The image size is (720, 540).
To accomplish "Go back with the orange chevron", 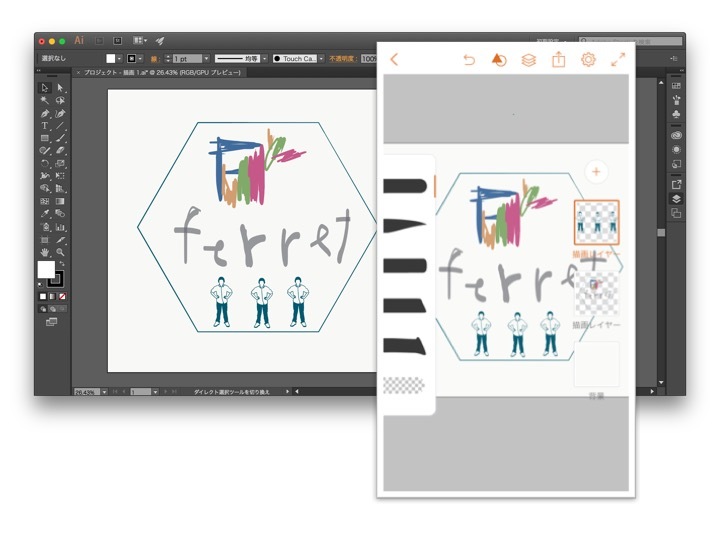I will coord(394,59).
